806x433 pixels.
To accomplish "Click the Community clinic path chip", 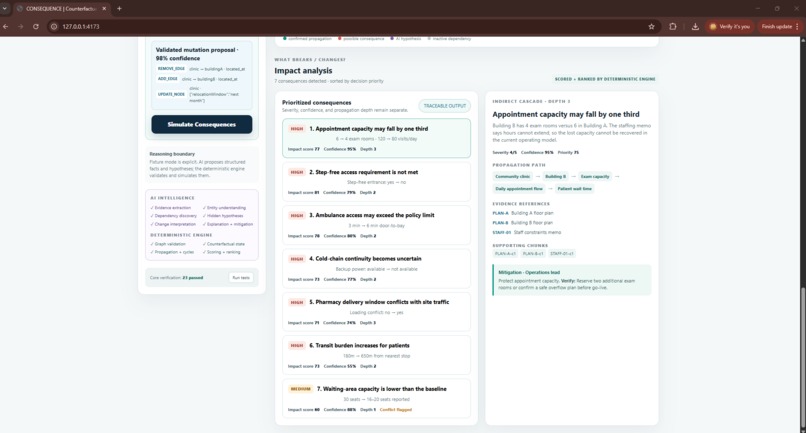I will (x=512, y=176).
